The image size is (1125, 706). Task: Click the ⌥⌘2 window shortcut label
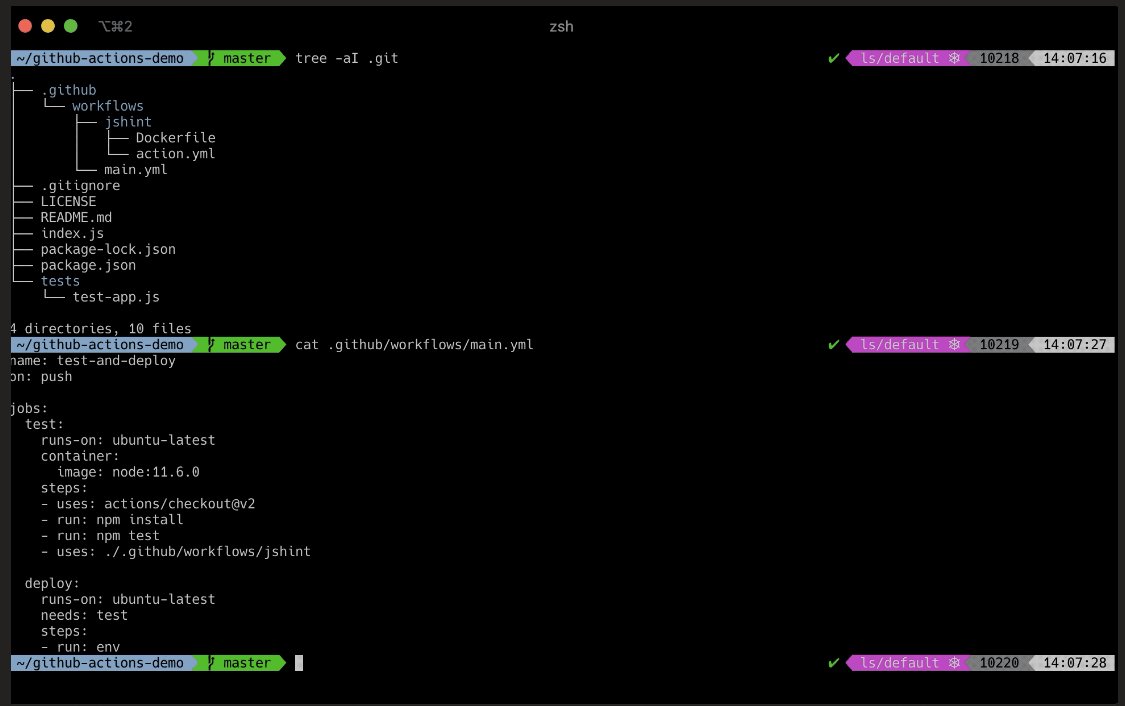click(116, 27)
